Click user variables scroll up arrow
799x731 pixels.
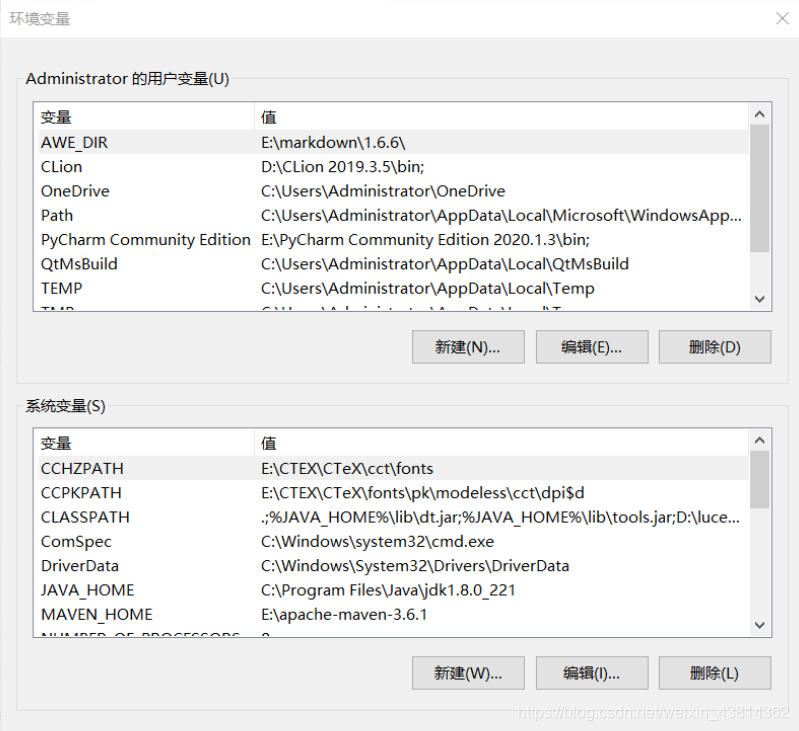coord(760,114)
